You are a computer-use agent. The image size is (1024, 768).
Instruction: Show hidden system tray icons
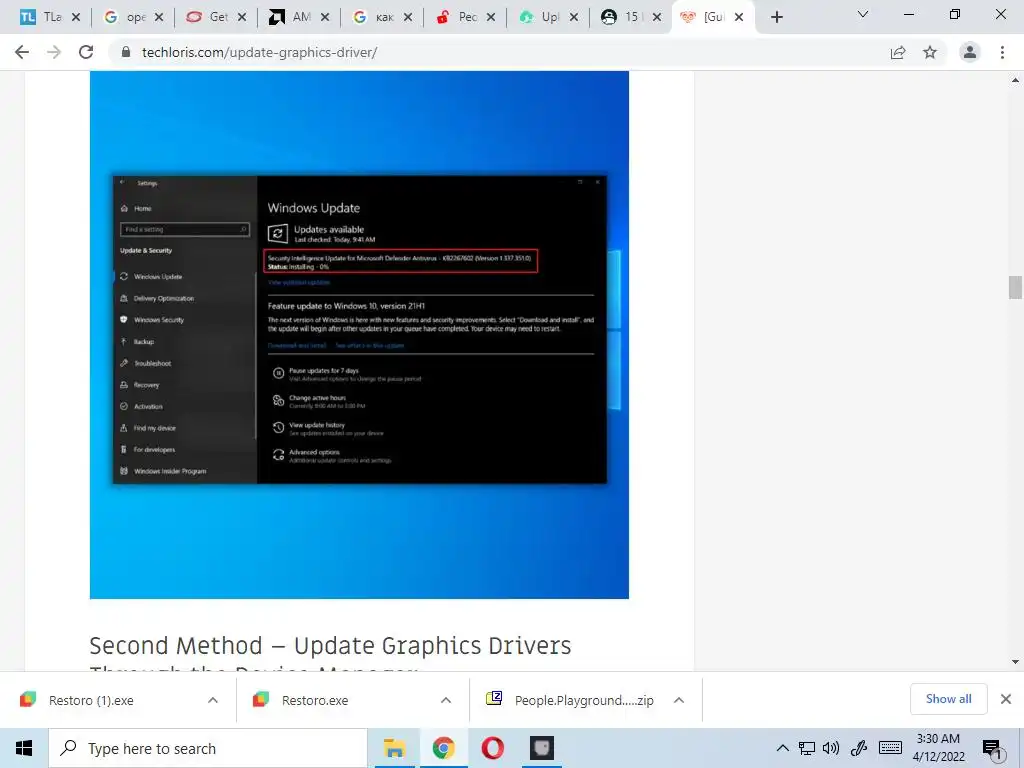click(782, 748)
